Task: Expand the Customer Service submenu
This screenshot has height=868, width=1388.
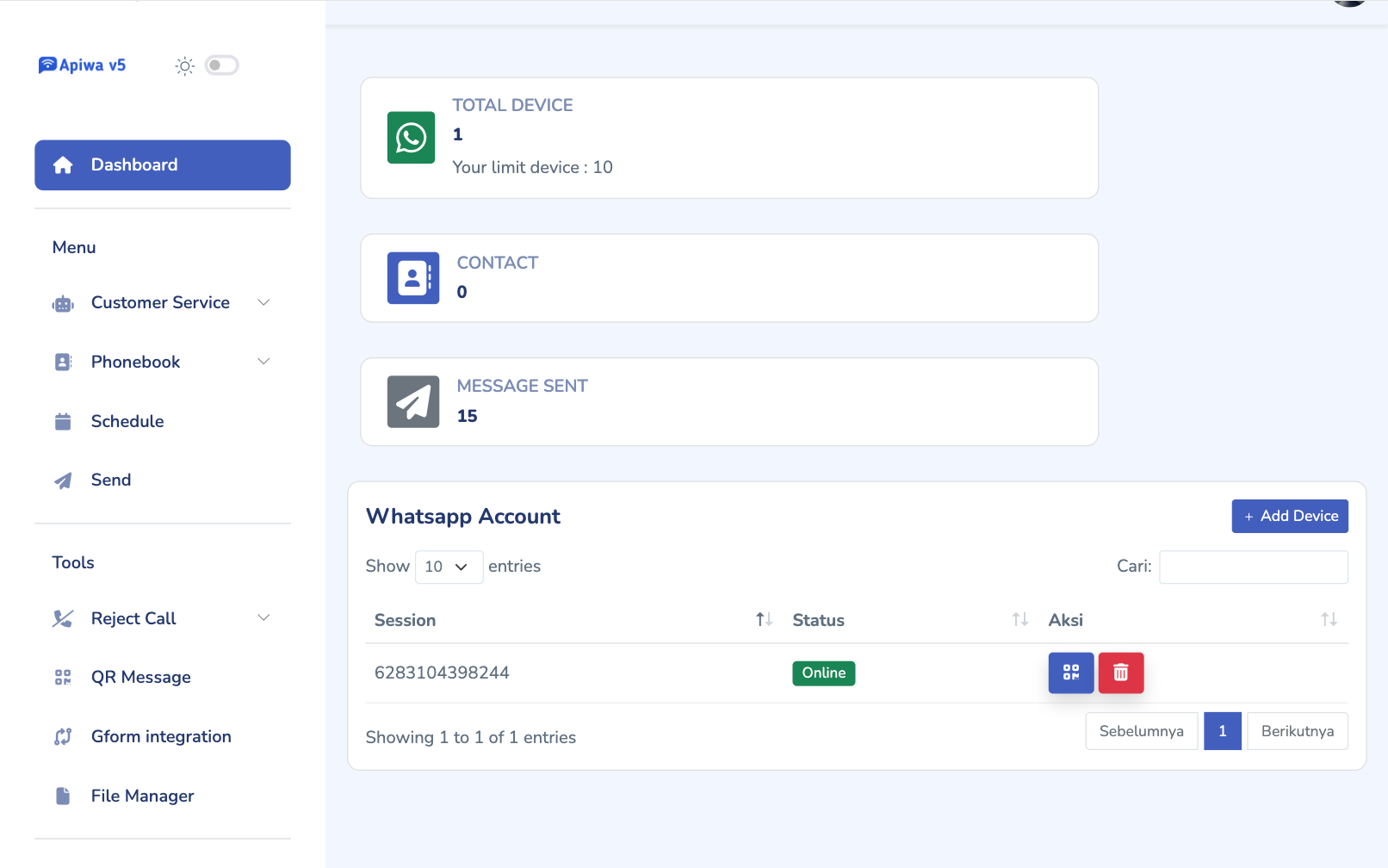Action: click(162, 303)
